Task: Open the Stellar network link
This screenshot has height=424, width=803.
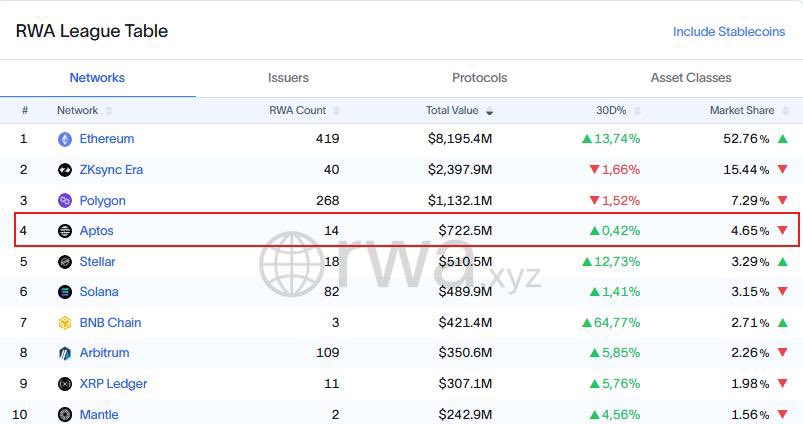Action: pos(97,262)
